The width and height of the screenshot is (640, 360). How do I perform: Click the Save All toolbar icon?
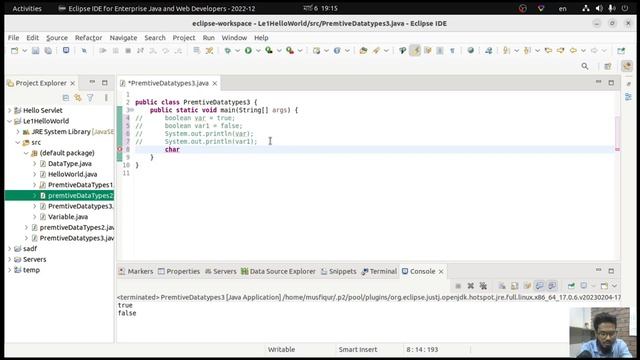48,51
